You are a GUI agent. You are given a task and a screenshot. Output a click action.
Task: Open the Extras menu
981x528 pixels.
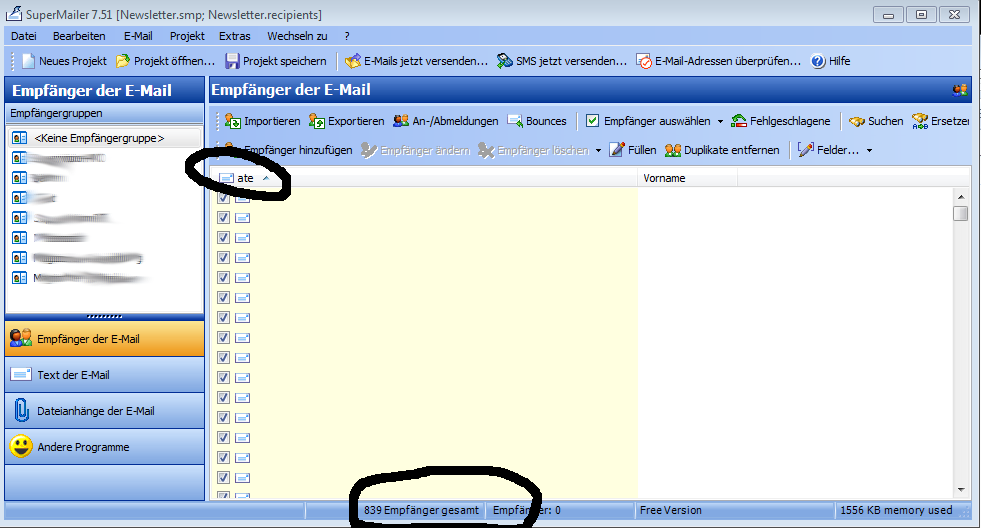pyautogui.click(x=235, y=36)
